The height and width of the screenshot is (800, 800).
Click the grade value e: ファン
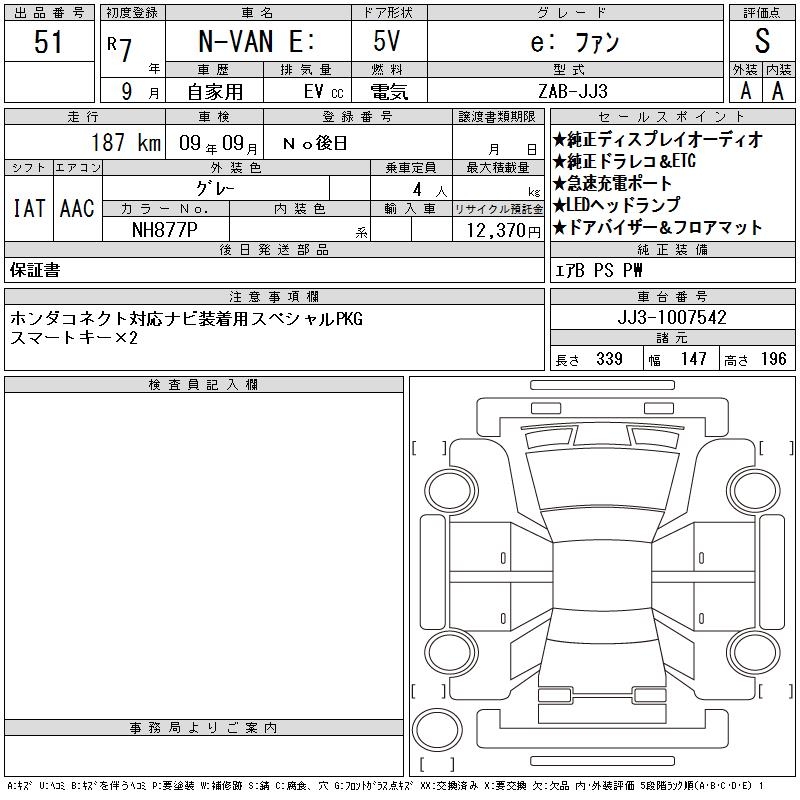point(575,42)
